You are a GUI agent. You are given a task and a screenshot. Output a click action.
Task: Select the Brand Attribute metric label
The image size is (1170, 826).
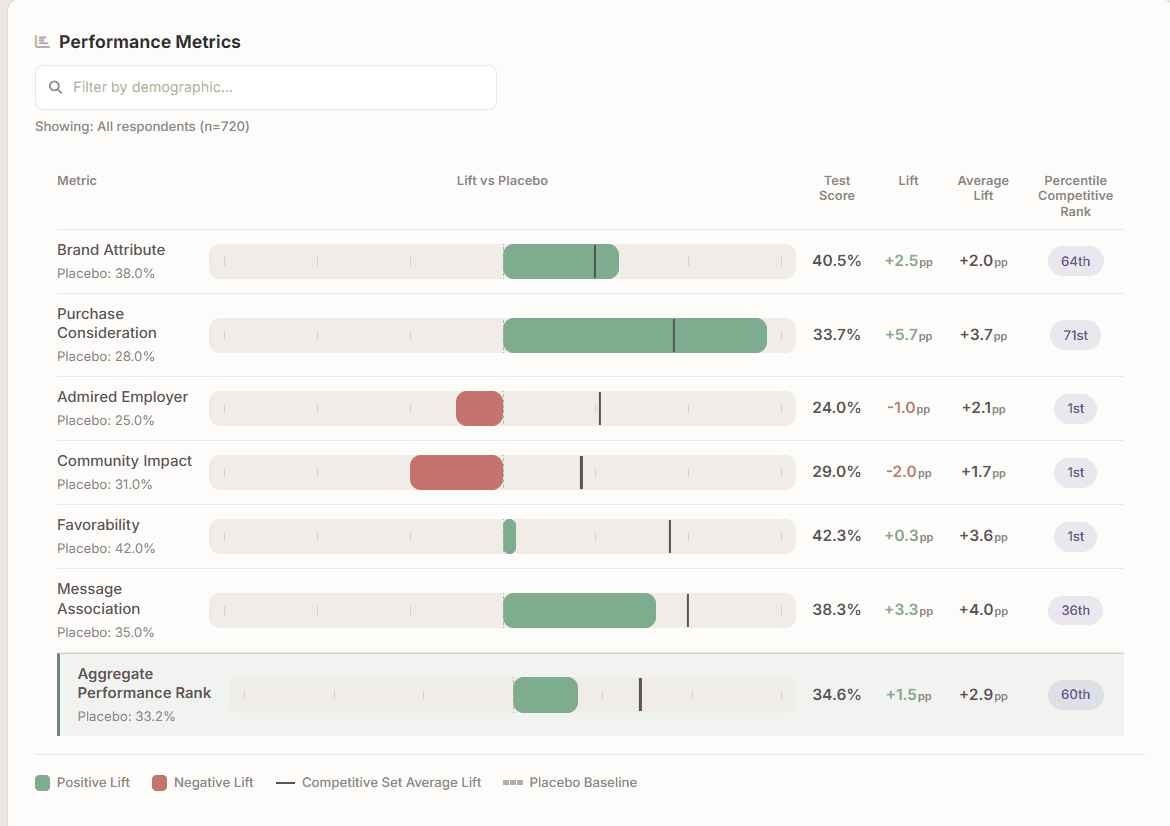click(x=111, y=250)
